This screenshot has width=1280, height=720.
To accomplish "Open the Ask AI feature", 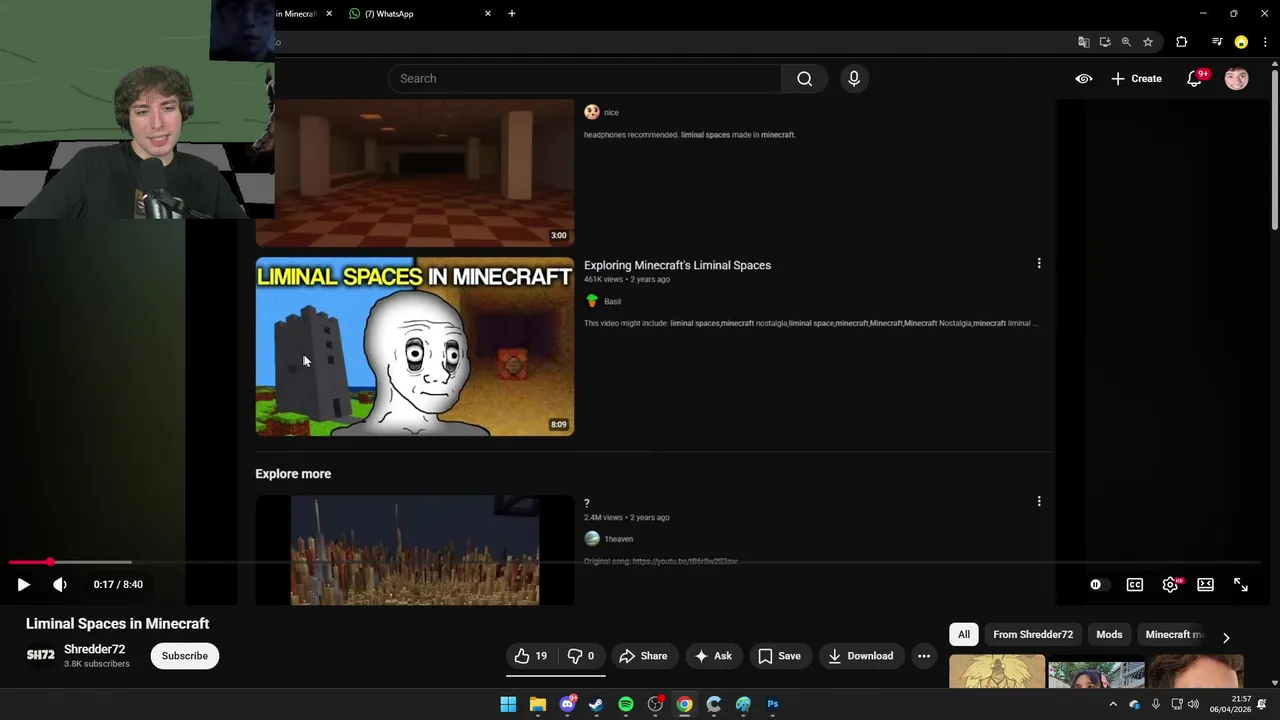I will pyautogui.click(x=713, y=656).
